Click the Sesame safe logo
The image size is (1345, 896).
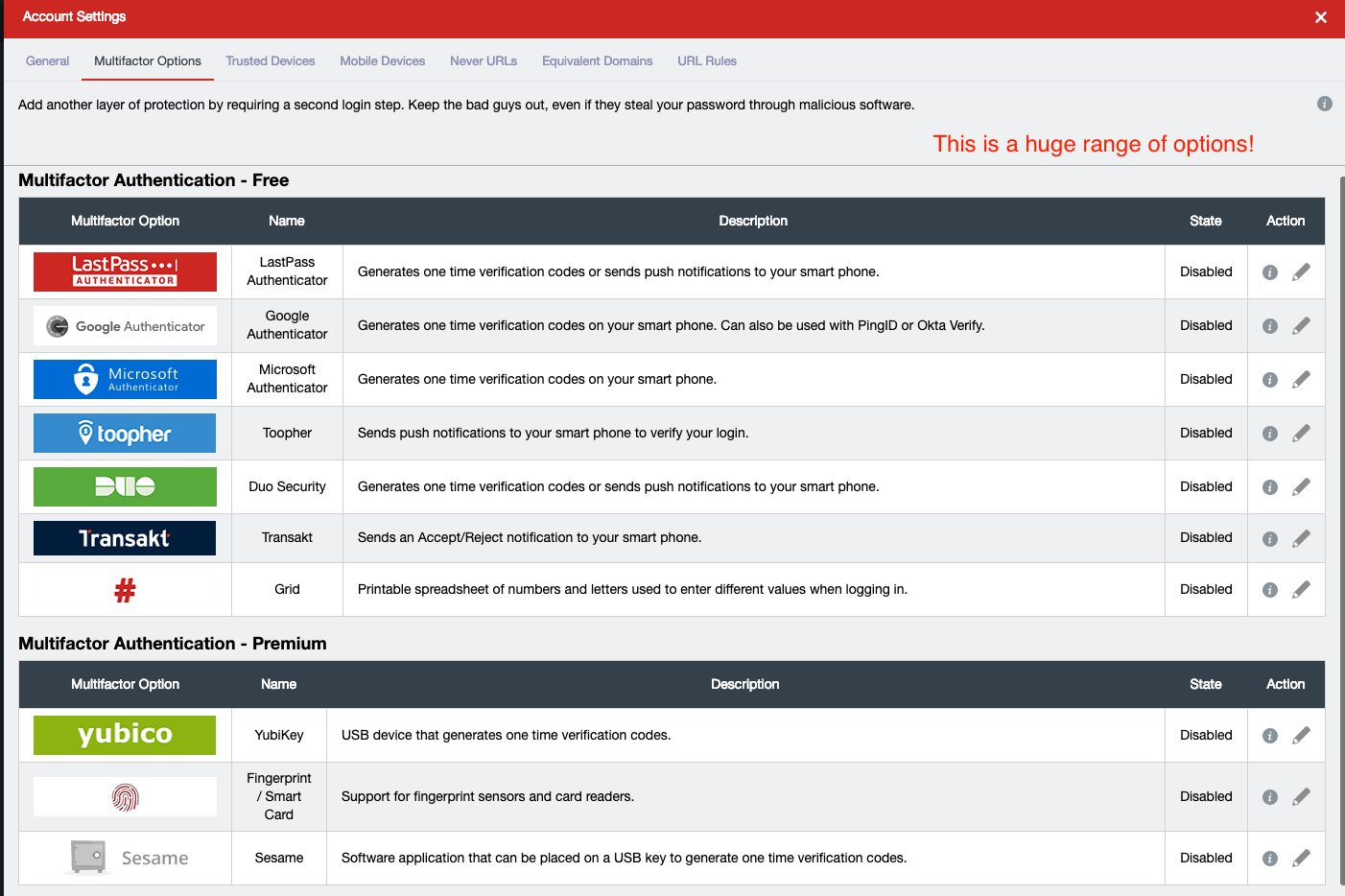coord(125,858)
